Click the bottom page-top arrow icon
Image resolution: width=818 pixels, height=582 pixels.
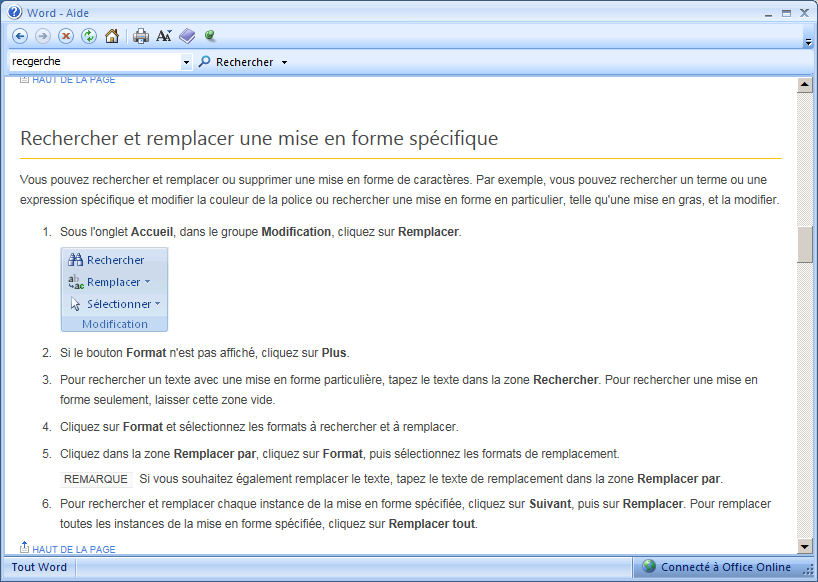click(25, 547)
